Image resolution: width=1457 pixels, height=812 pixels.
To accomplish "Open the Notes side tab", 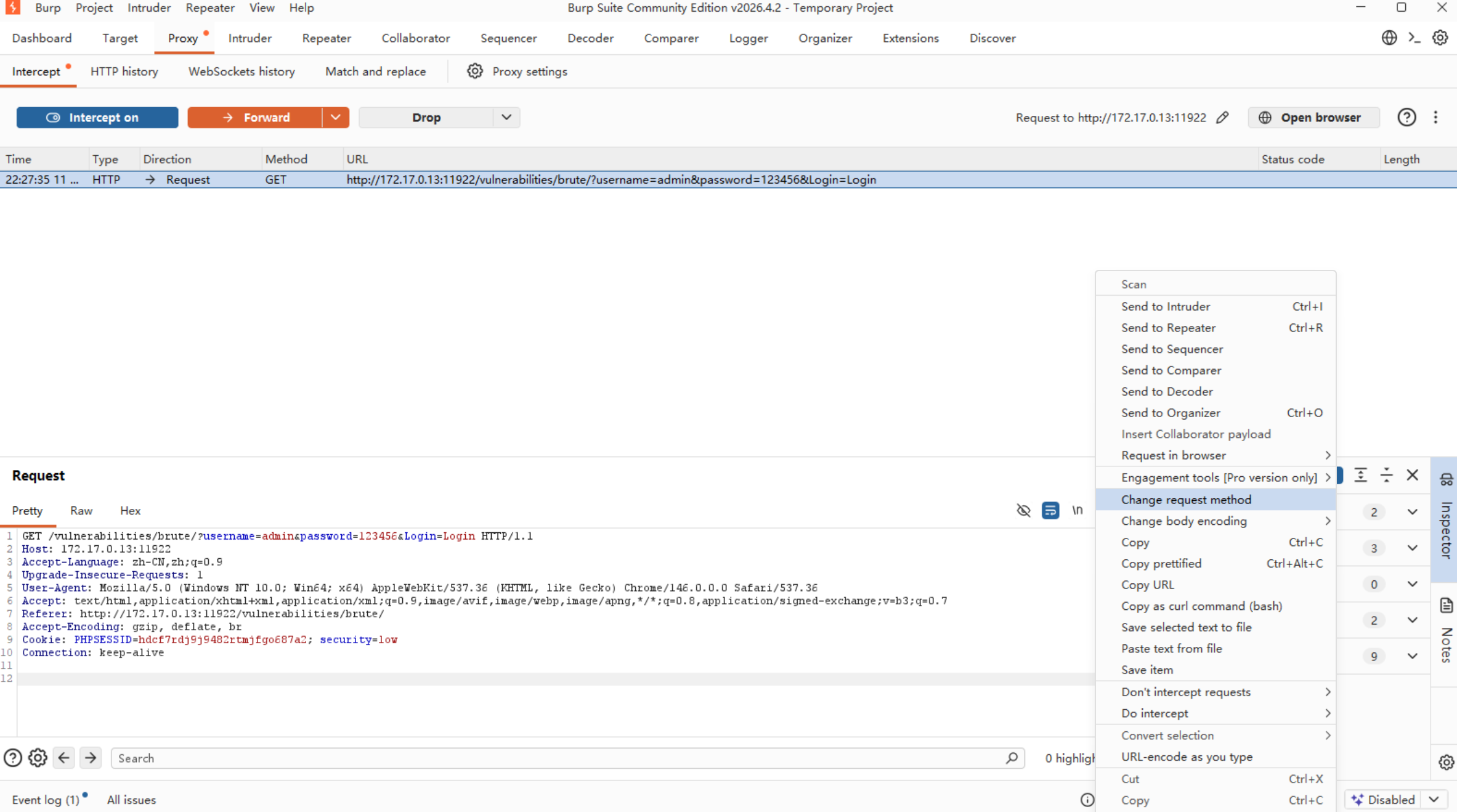I will click(x=1446, y=633).
